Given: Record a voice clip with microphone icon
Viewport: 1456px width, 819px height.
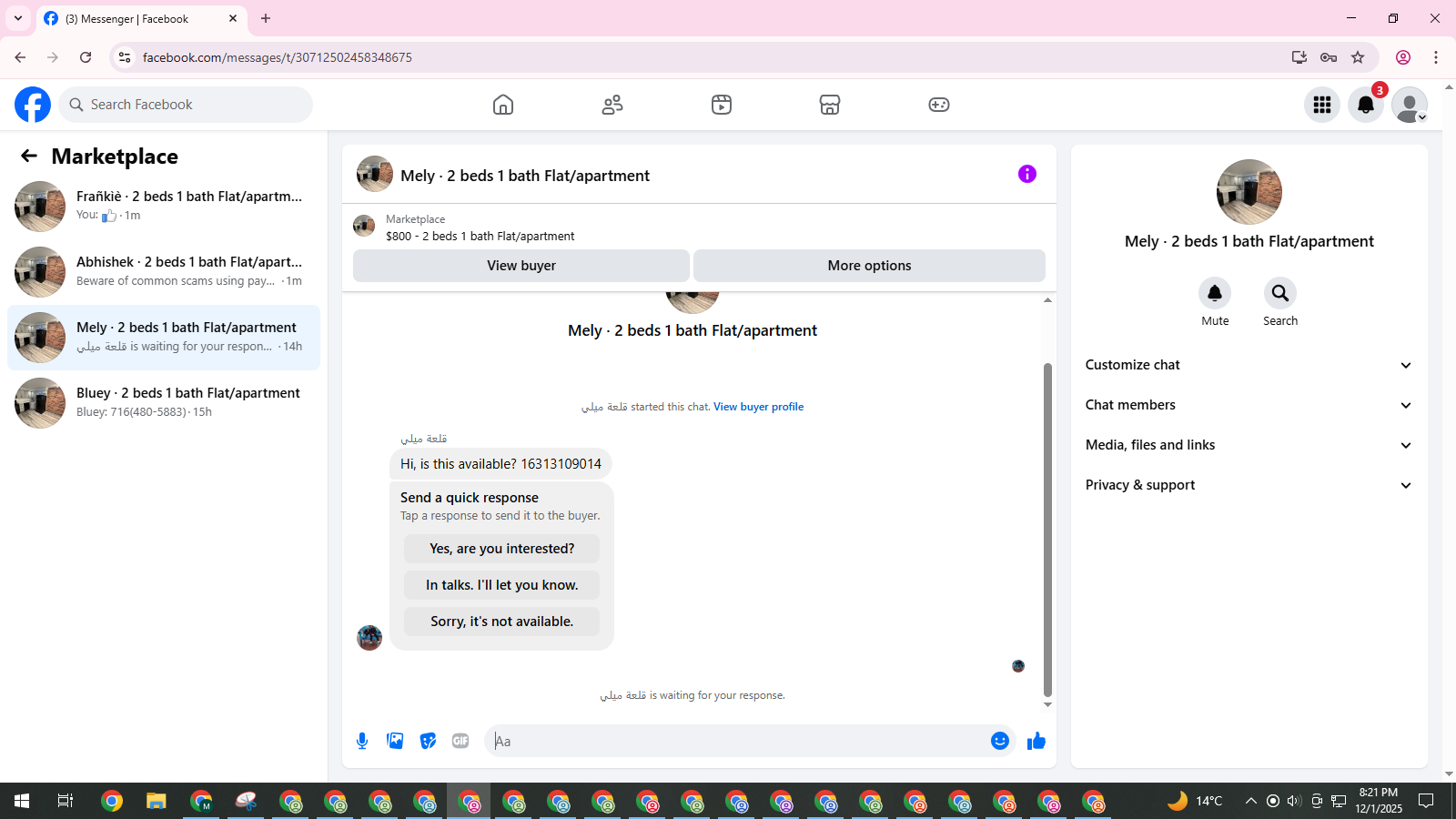Looking at the screenshot, I should [x=362, y=741].
